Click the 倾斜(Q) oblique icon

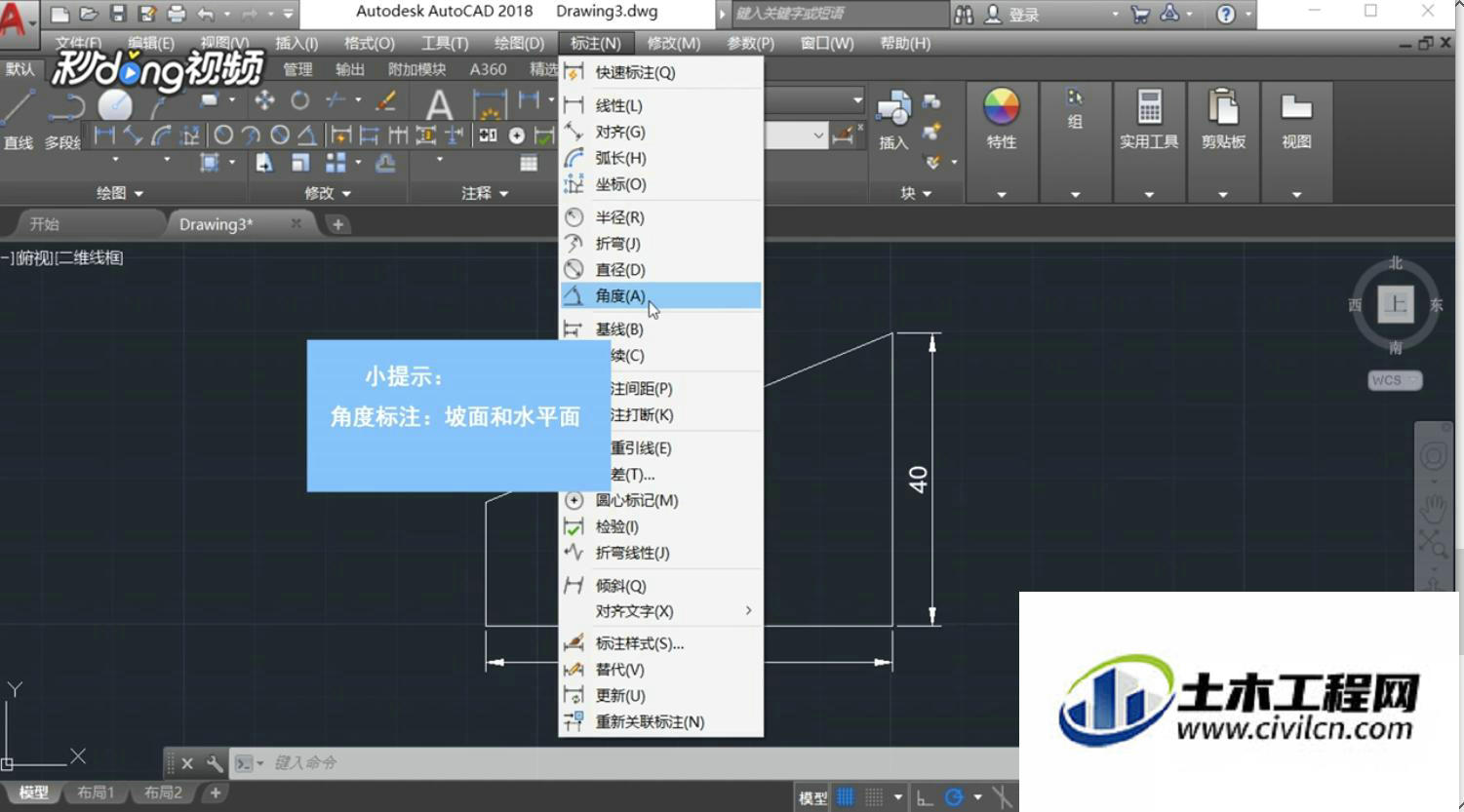click(574, 586)
